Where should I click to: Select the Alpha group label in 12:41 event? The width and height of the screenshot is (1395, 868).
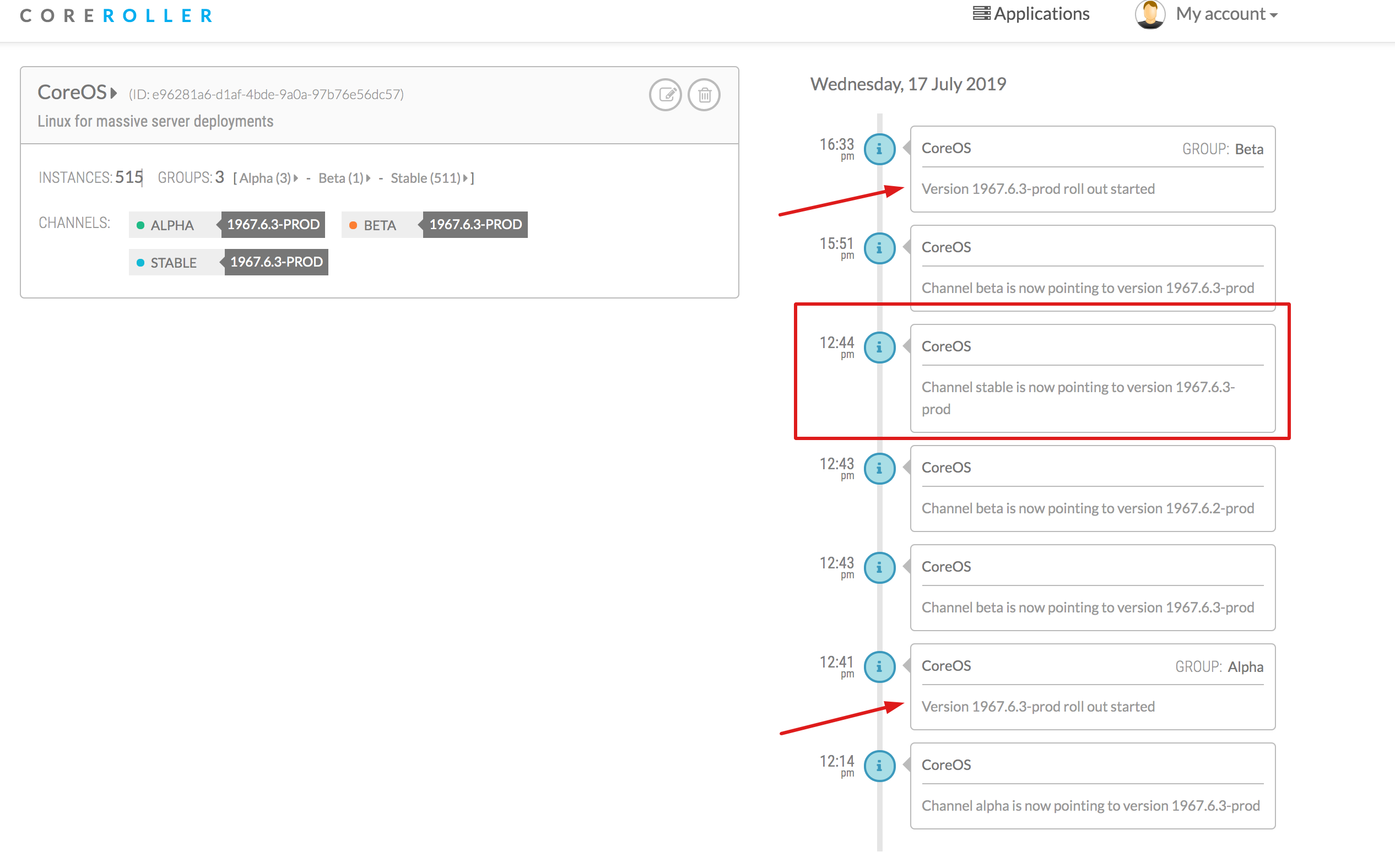pyautogui.click(x=1245, y=667)
